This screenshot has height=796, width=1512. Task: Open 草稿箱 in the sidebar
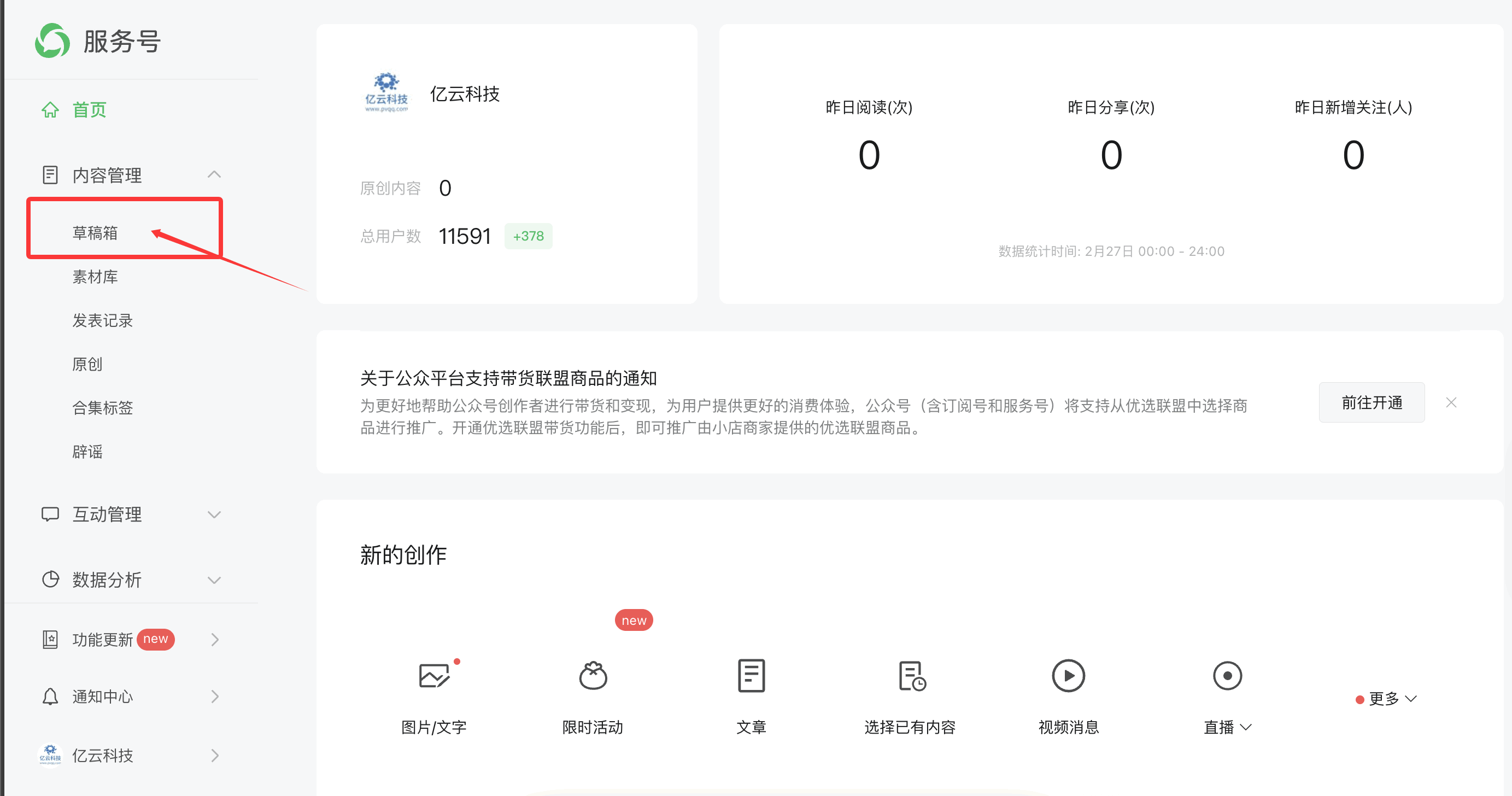(95, 233)
